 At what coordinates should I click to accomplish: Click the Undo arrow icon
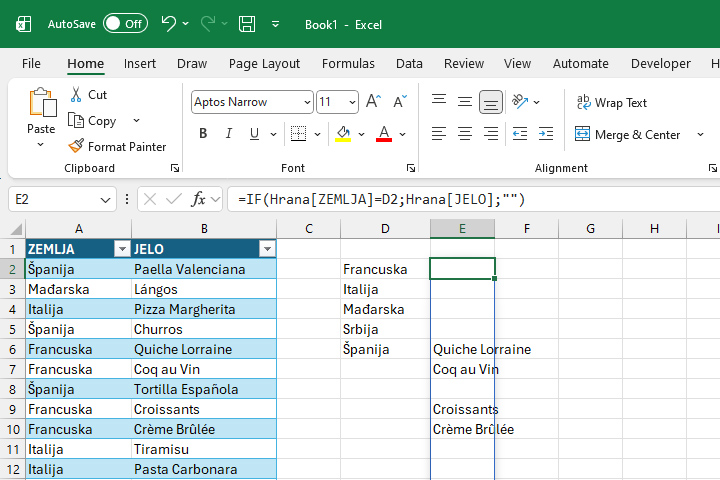169,23
